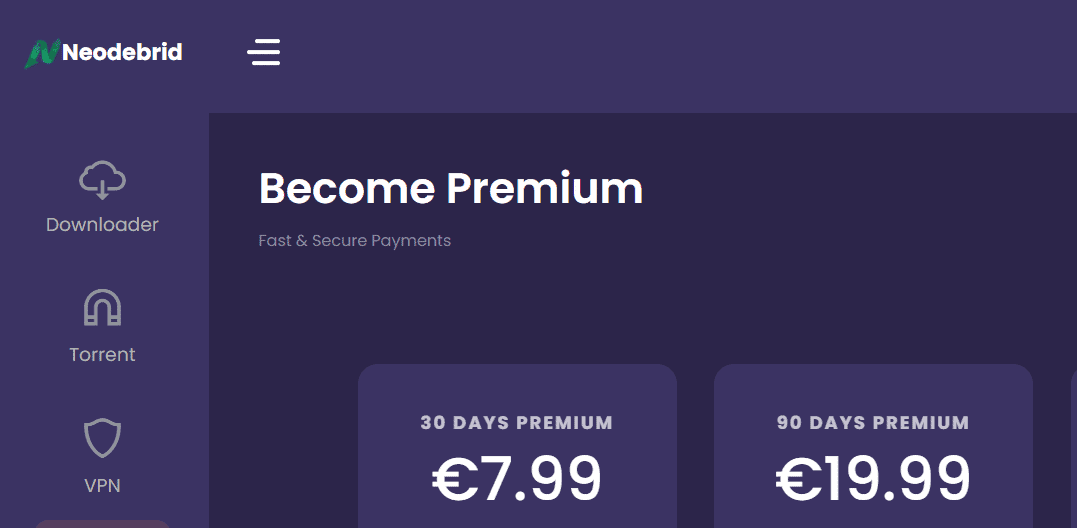This screenshot has width=1077, height=528.
Task: Click the 30 DAYS PREMIUM title text
Action: [x=517, y=422]
